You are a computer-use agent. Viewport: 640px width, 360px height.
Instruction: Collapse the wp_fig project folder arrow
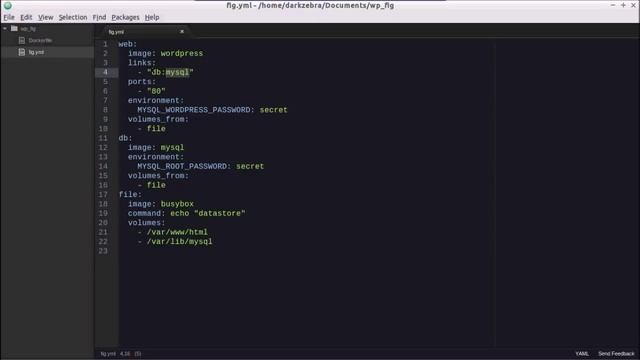click(5, 29)
